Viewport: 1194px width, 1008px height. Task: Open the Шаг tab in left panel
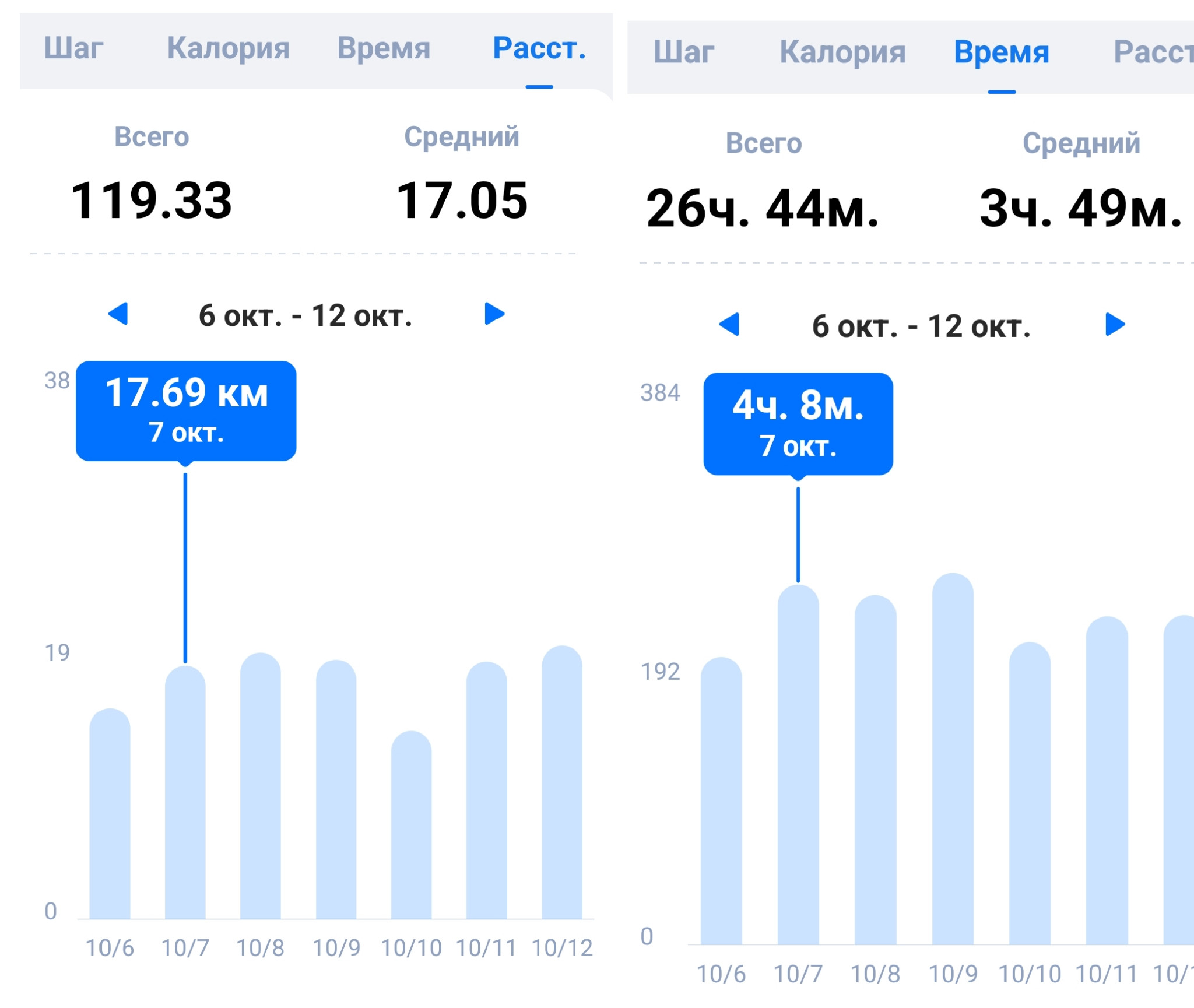pos(74,48)
